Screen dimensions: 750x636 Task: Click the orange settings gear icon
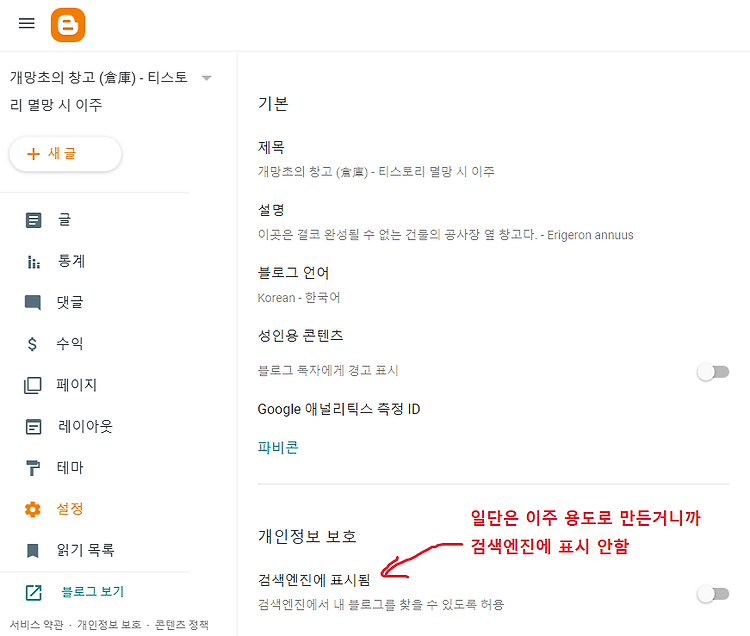coord(33,509)
